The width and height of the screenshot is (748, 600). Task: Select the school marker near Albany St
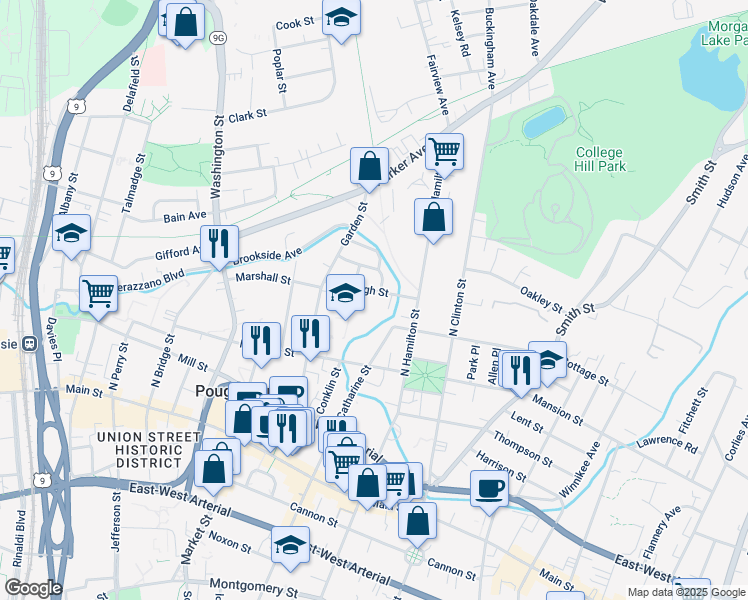pyautogui.click(x=71, y=234)
